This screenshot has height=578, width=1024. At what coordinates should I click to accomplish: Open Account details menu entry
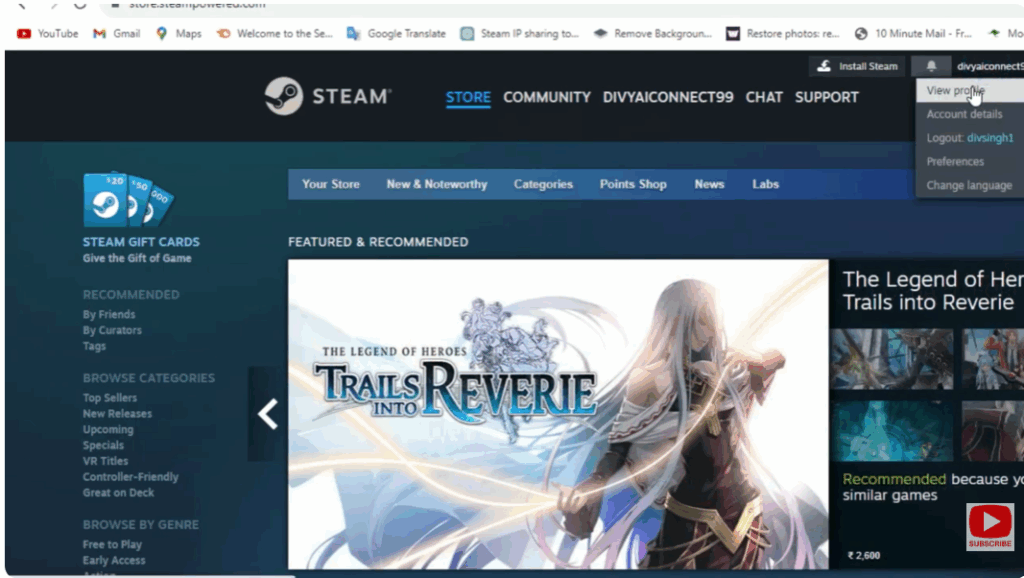point(964,114)
